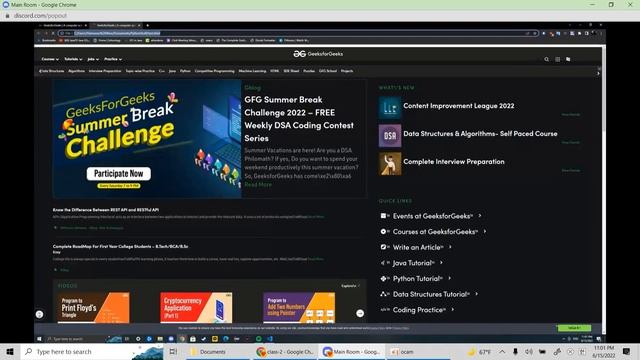Open the Practice dropdown menu
640x360 pixels.
[x=113, y=59]
